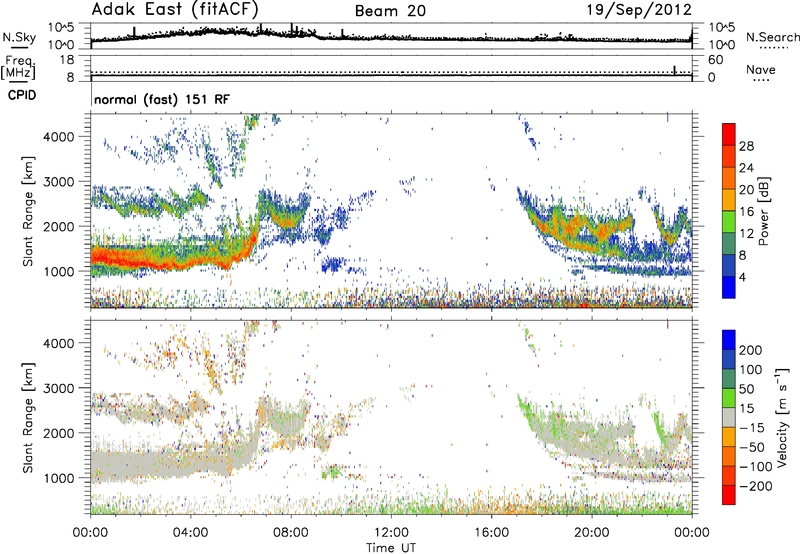Click the "18" frequency axis tick

tap(67, 60)
